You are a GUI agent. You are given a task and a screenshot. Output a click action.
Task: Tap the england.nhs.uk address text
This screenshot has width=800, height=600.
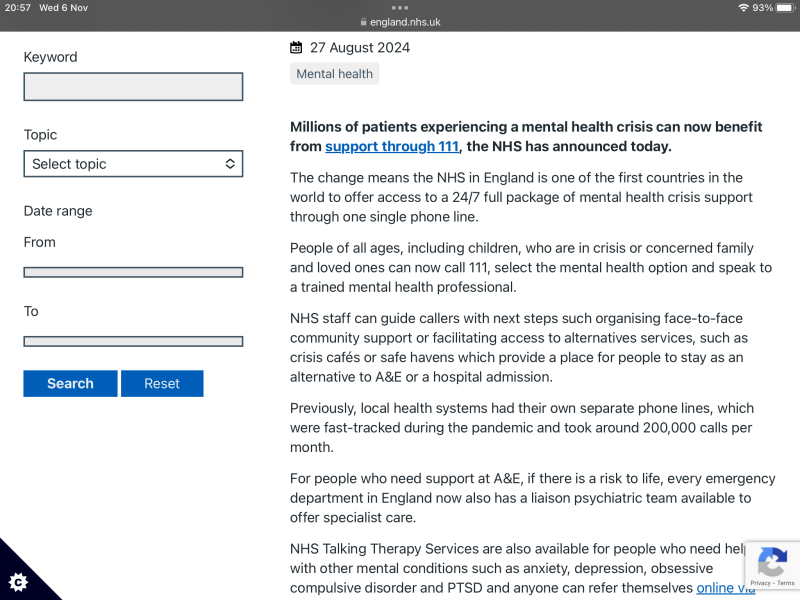tap(405, 22)
